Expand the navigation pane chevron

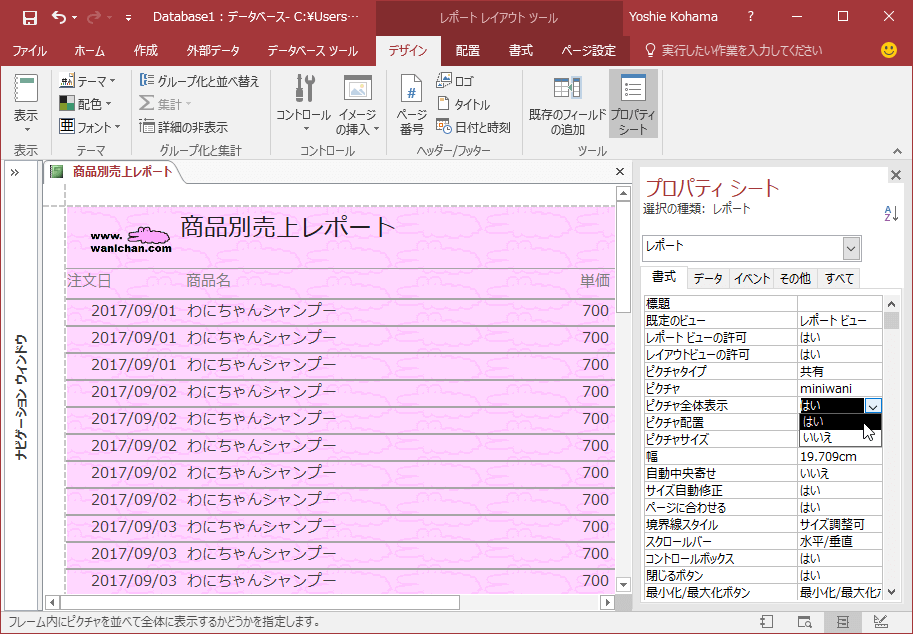(15, 172)
